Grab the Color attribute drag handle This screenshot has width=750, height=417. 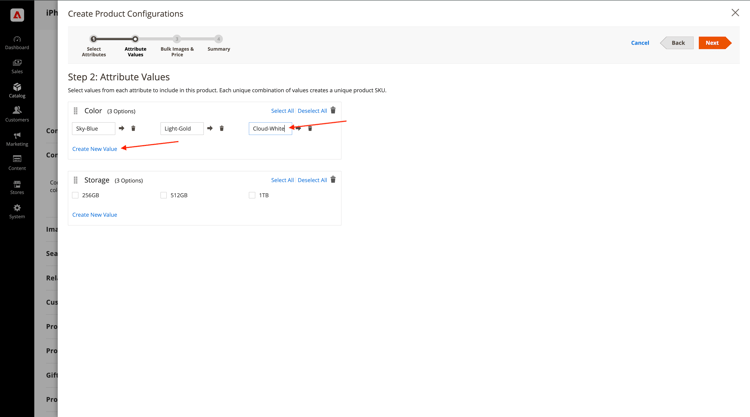(x=75, y=110)
